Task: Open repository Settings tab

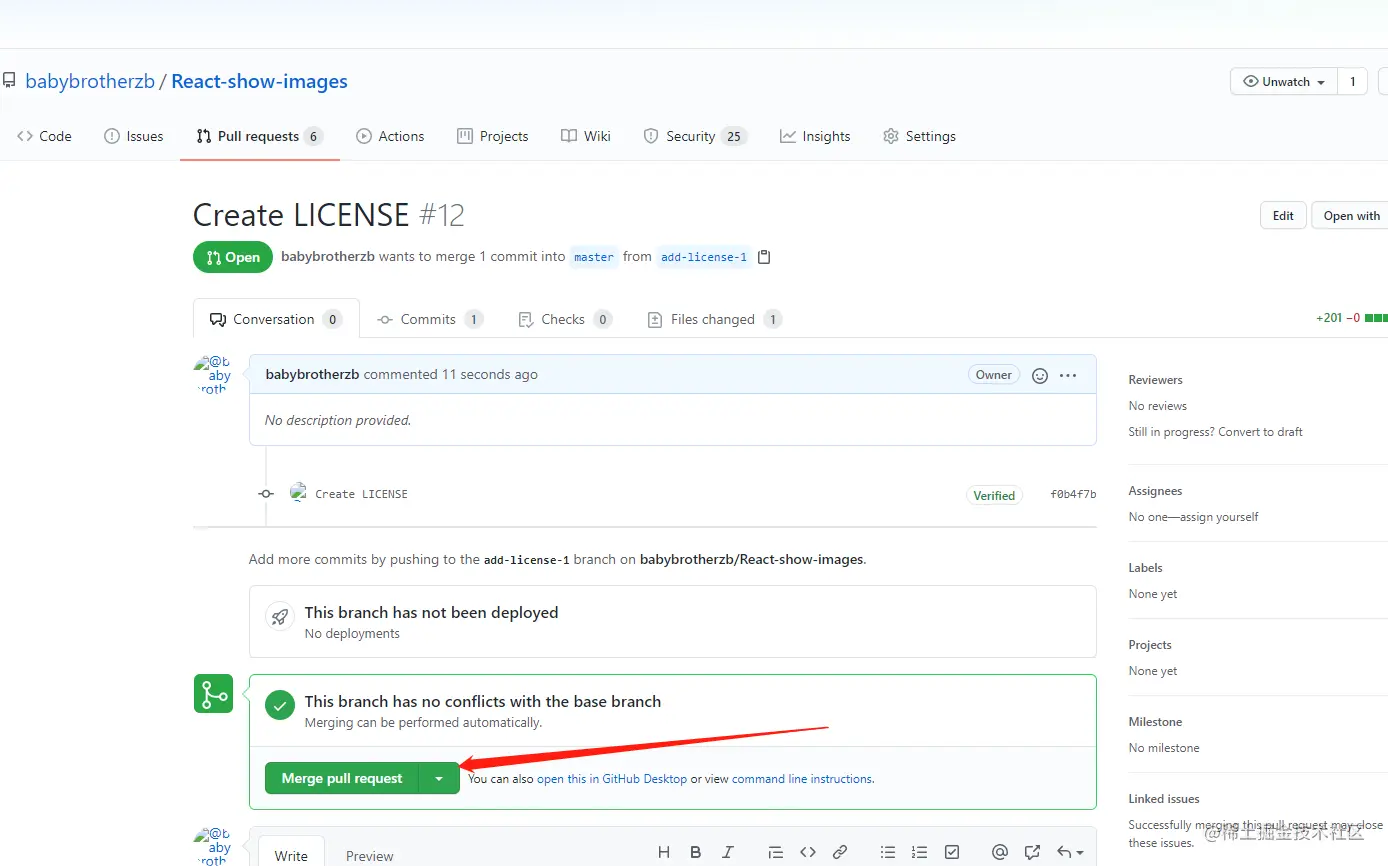Action: pos(919,136)
